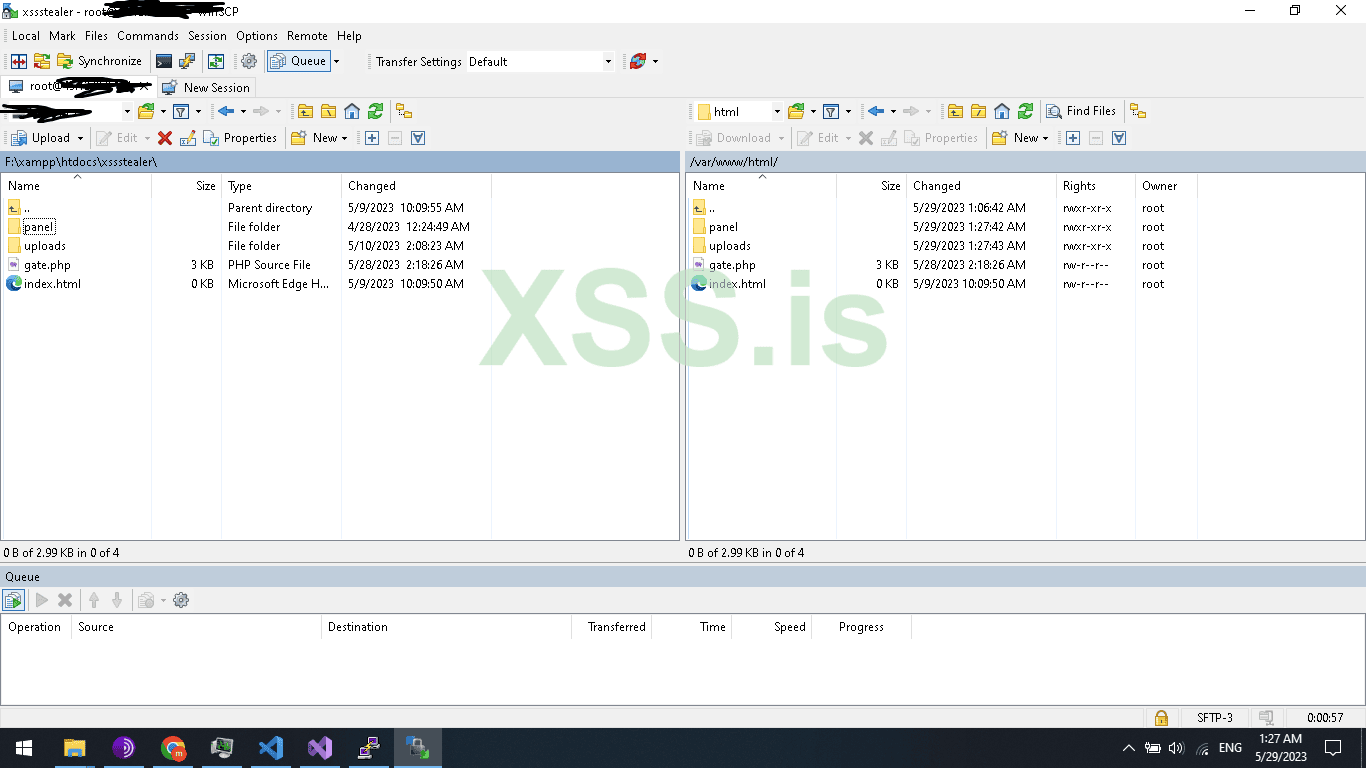Expand the Upload dropdown arrow
Image resolution: width=1366 pixels, height=768 pixels.
point(80,138)
